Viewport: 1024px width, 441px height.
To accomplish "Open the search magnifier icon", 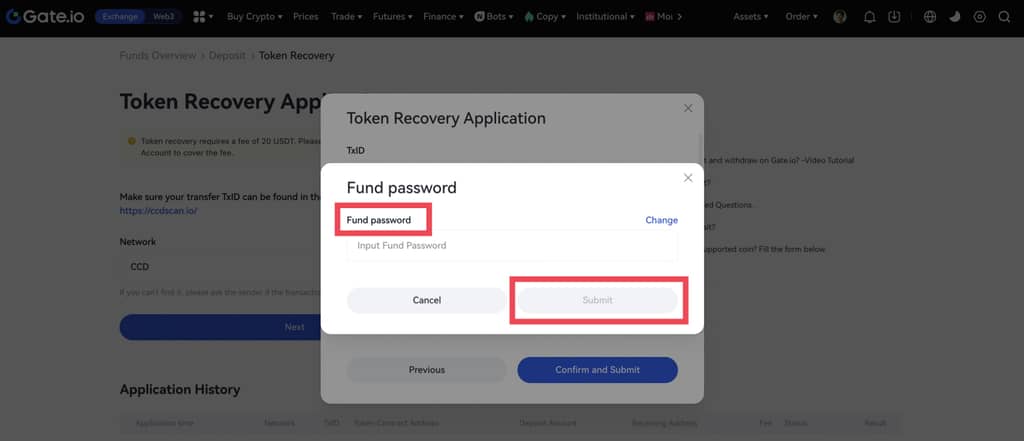I will click(1004, 17).
